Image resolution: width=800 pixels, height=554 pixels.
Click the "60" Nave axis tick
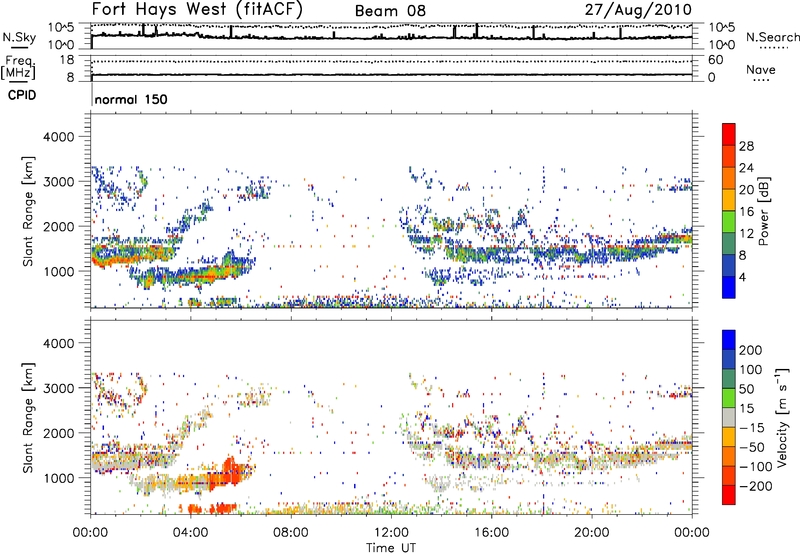tap(716, 60)
